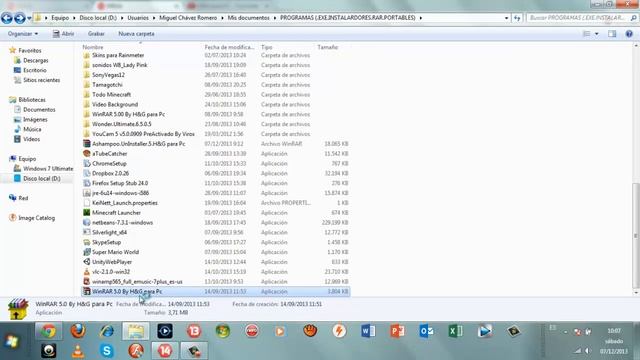640x360 pixels.
Task: Open the Organizar dropdown menu
Action: [x=23, y=34]
